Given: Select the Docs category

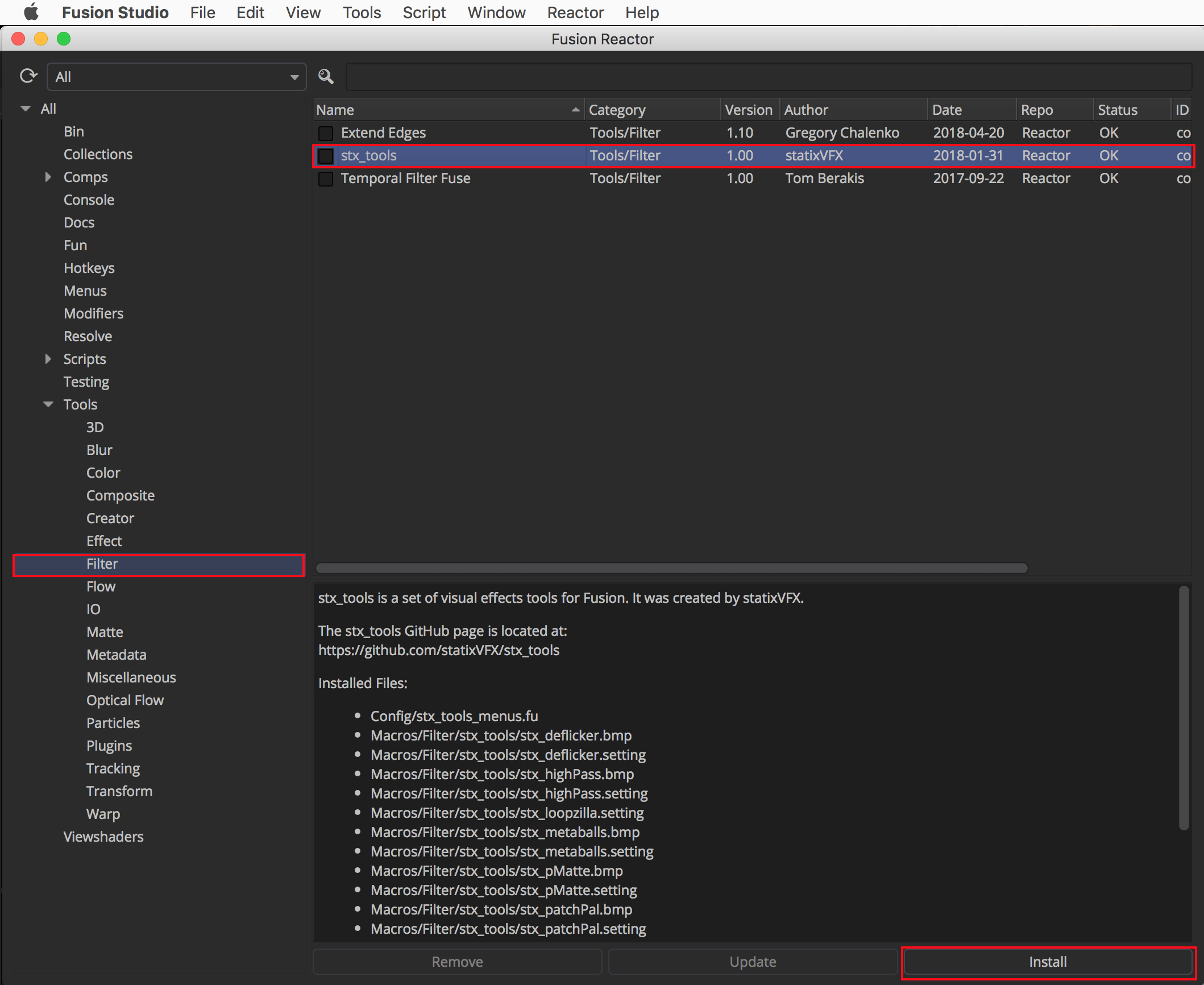Looking at the screenshot, I should coord(79,222).
